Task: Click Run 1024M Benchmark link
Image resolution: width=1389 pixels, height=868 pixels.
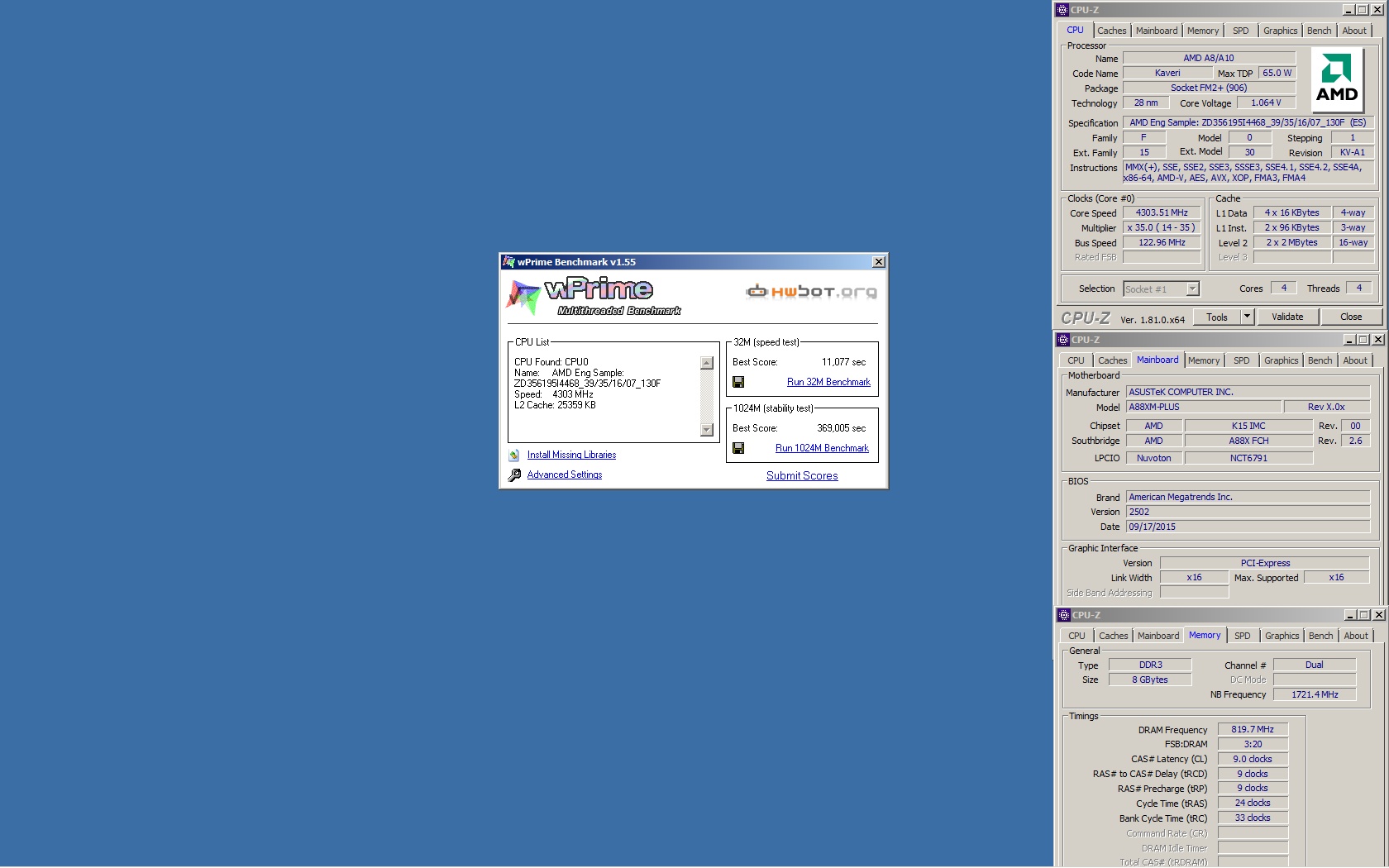Action: [x=822, y=448]
